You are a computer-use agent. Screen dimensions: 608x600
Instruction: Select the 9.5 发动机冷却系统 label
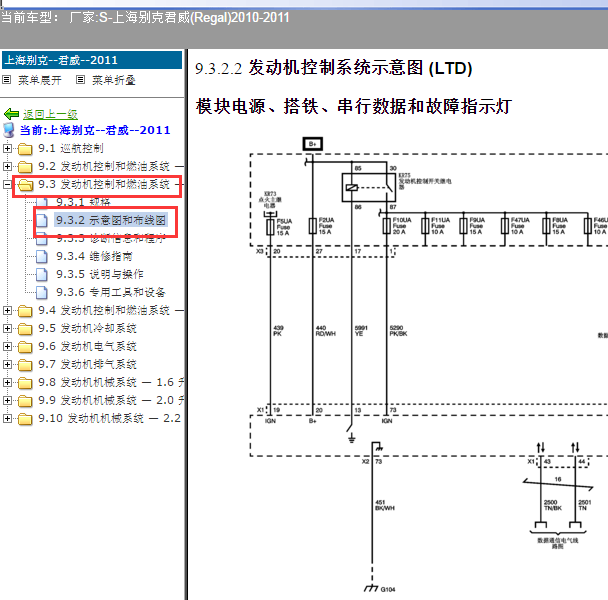pyautogui.click(x=87, y=329)
